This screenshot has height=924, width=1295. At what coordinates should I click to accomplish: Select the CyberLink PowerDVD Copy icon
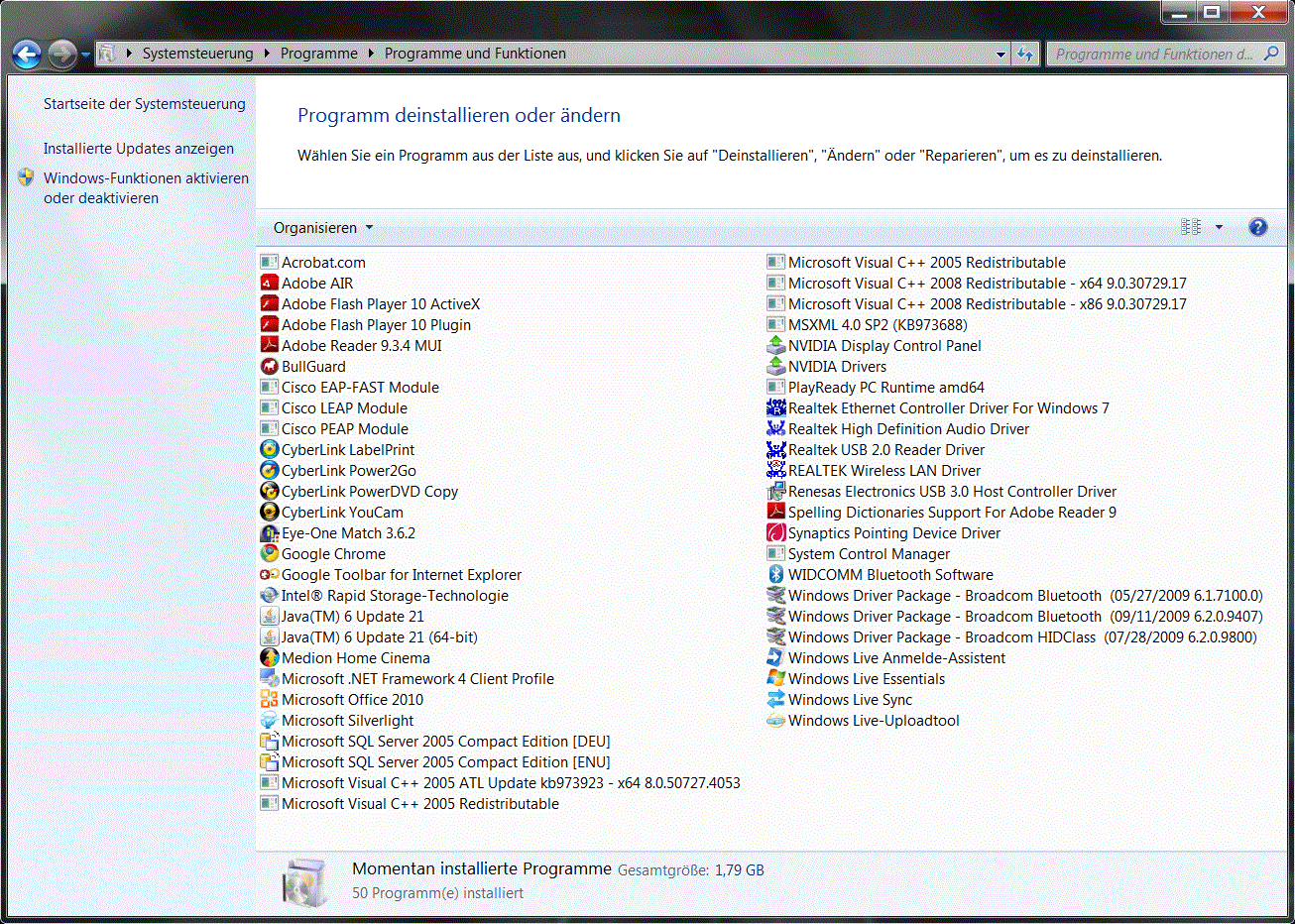(x=269, y=491)
